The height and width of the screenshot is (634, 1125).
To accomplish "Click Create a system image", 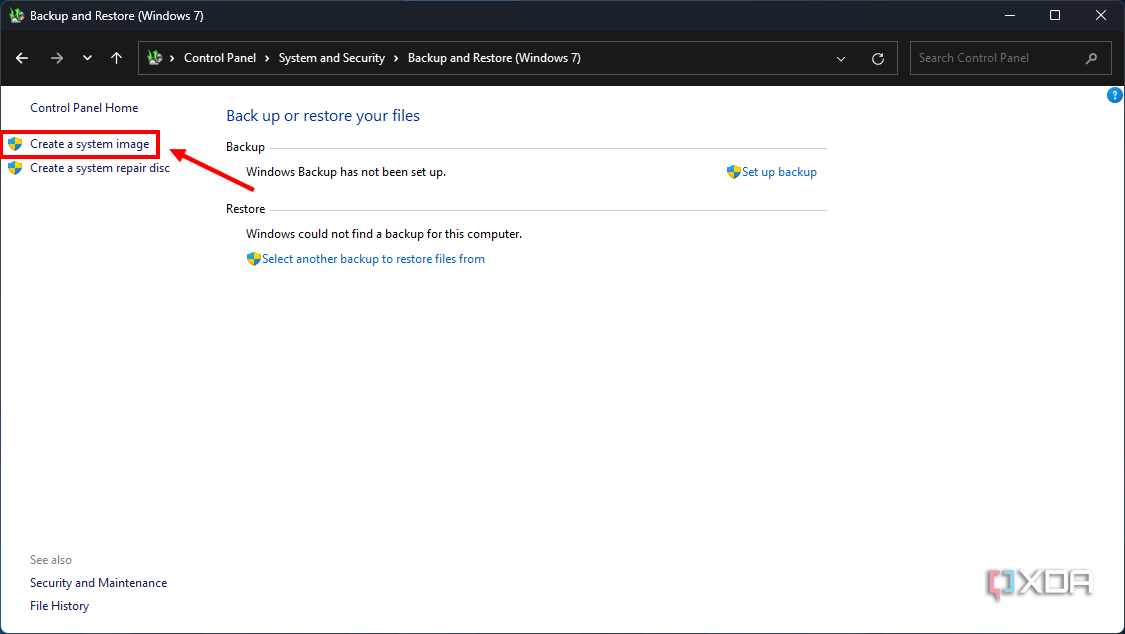I will pos(90,144).
